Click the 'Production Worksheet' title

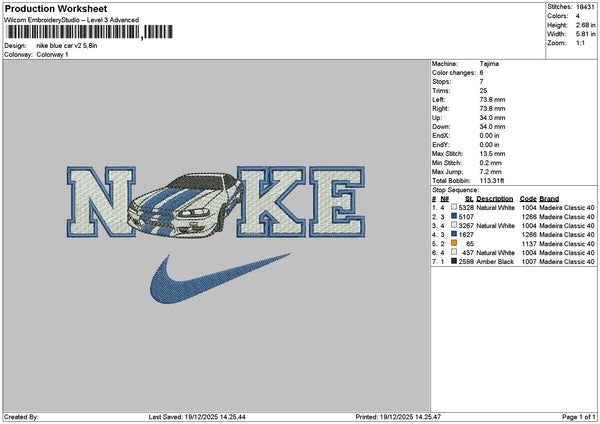pos(56,9)
